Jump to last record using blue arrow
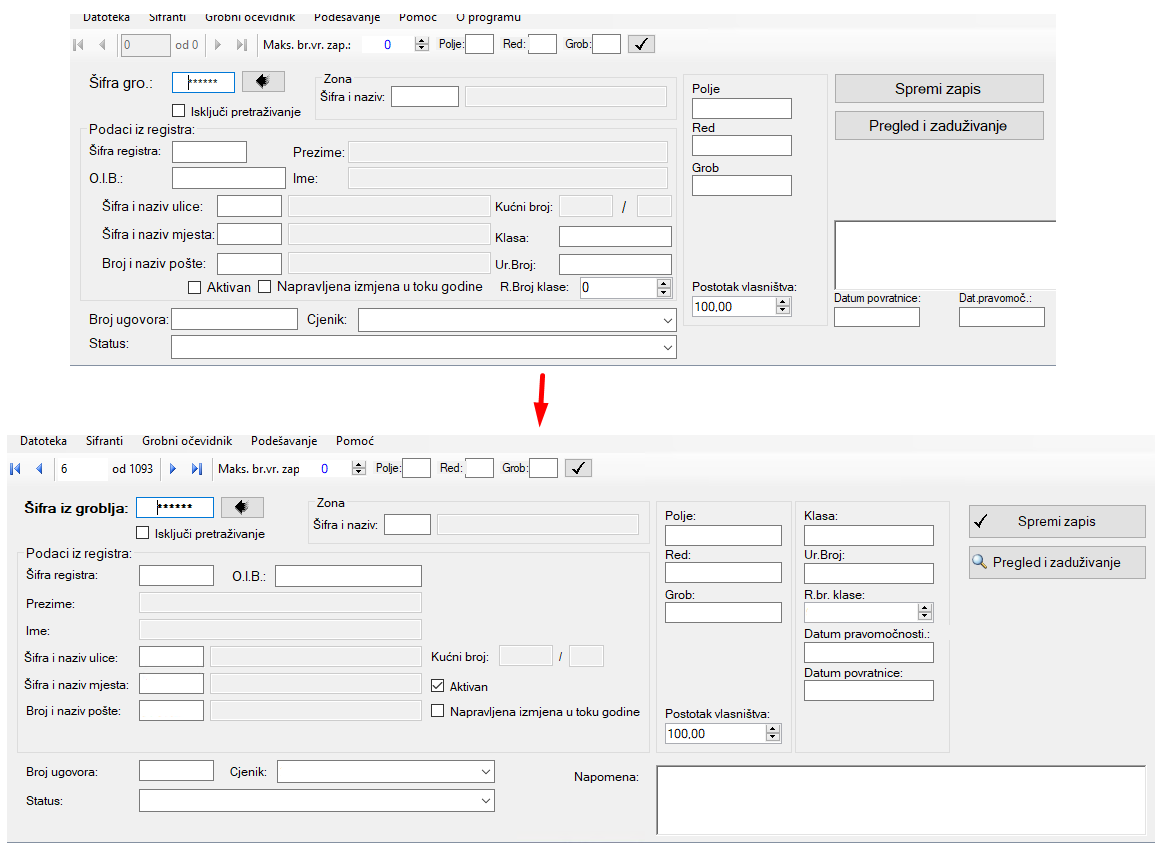This screenshot has height=846, width=1161. point(196,468)
